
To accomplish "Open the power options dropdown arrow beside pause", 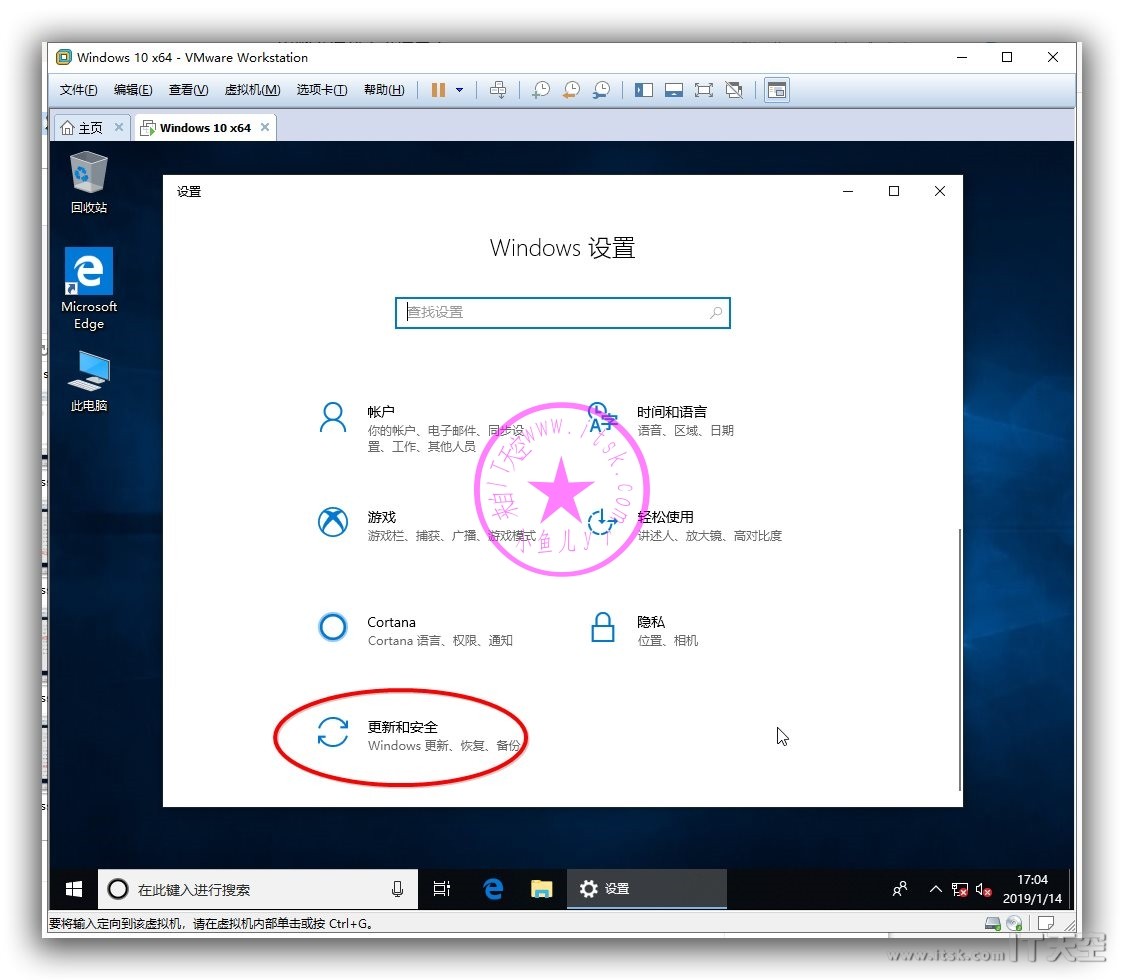I will point(459,90).
